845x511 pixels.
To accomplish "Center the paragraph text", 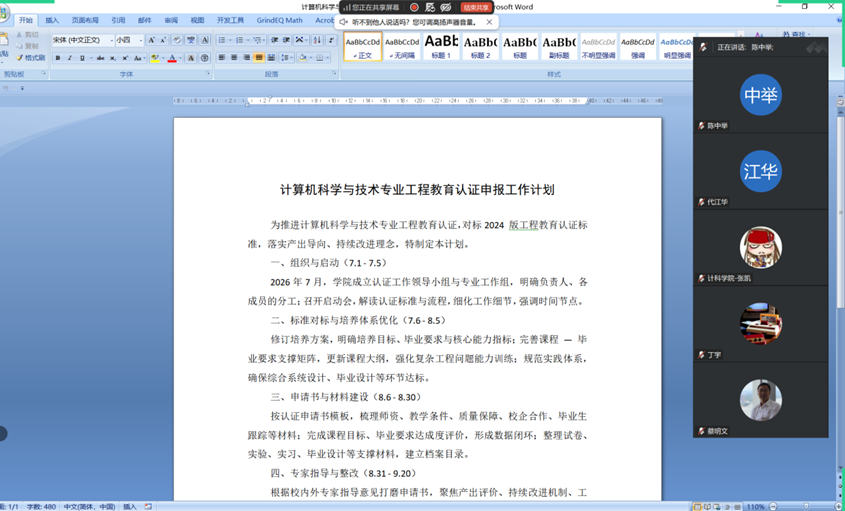I will click(234, 58).
